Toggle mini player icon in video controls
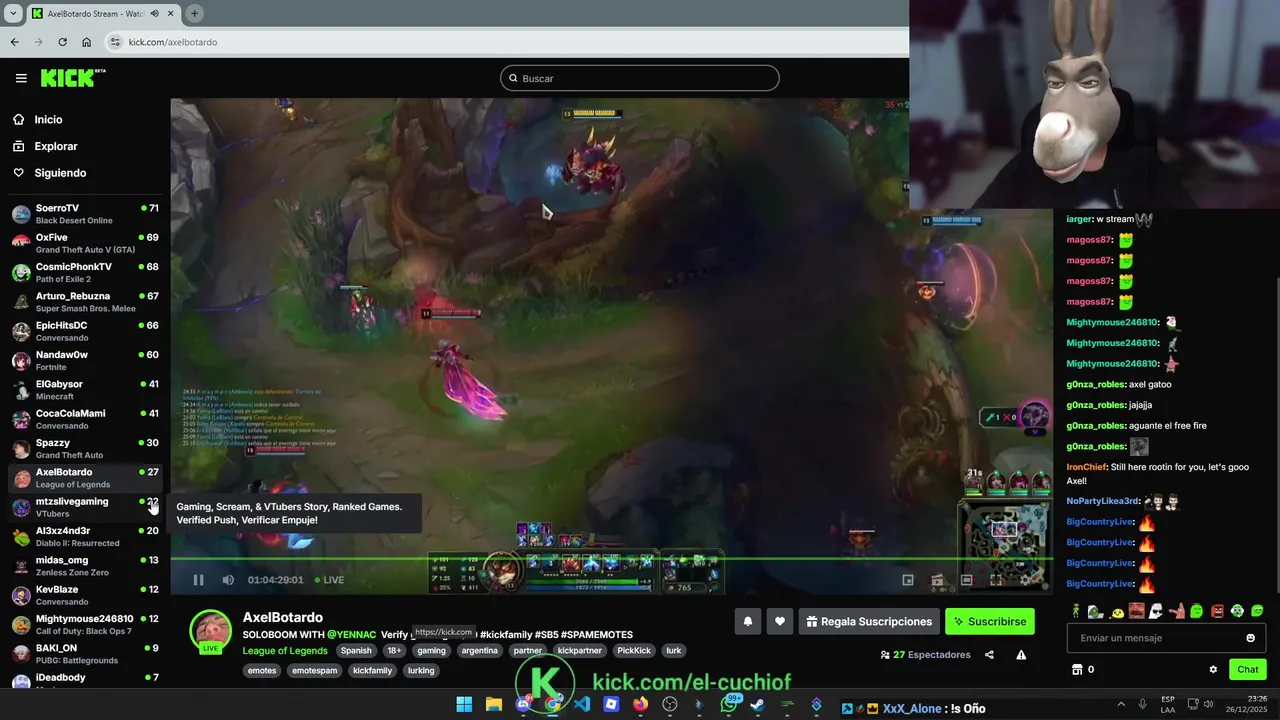1280x720 pixels. coord(908,580)
